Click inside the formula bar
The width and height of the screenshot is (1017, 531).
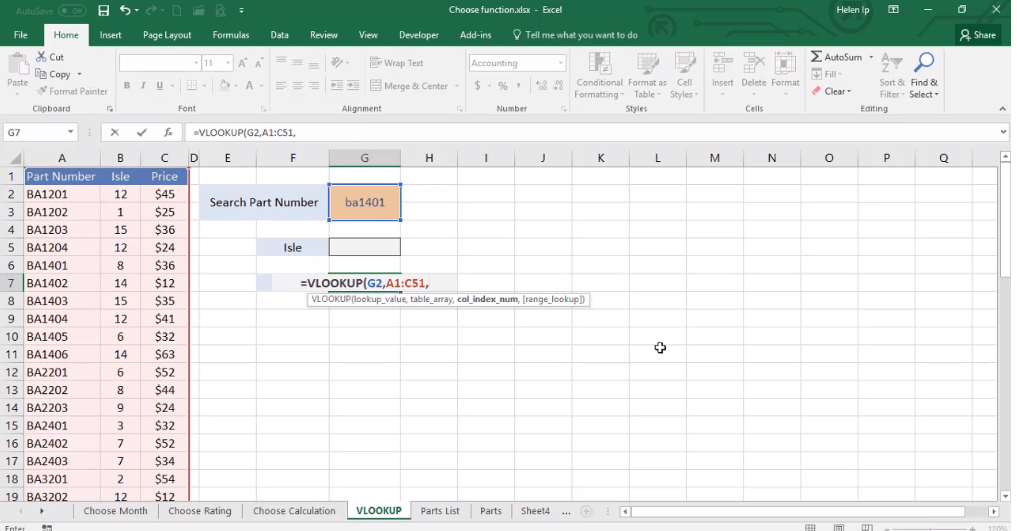click(592, 132)
